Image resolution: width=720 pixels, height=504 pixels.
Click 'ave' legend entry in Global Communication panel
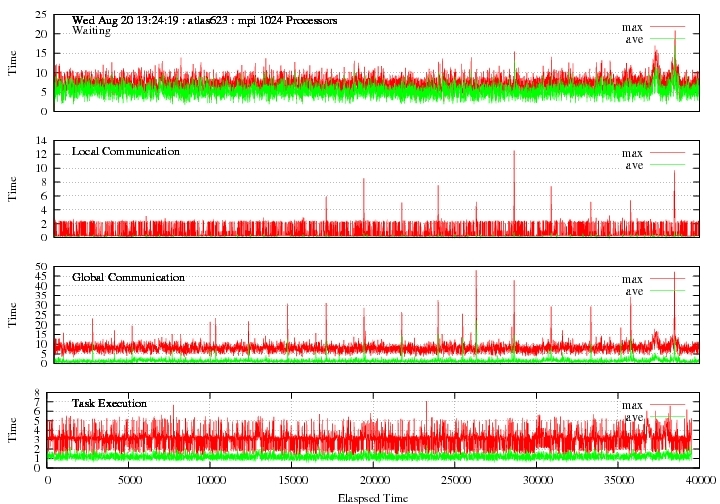(634, 291)
